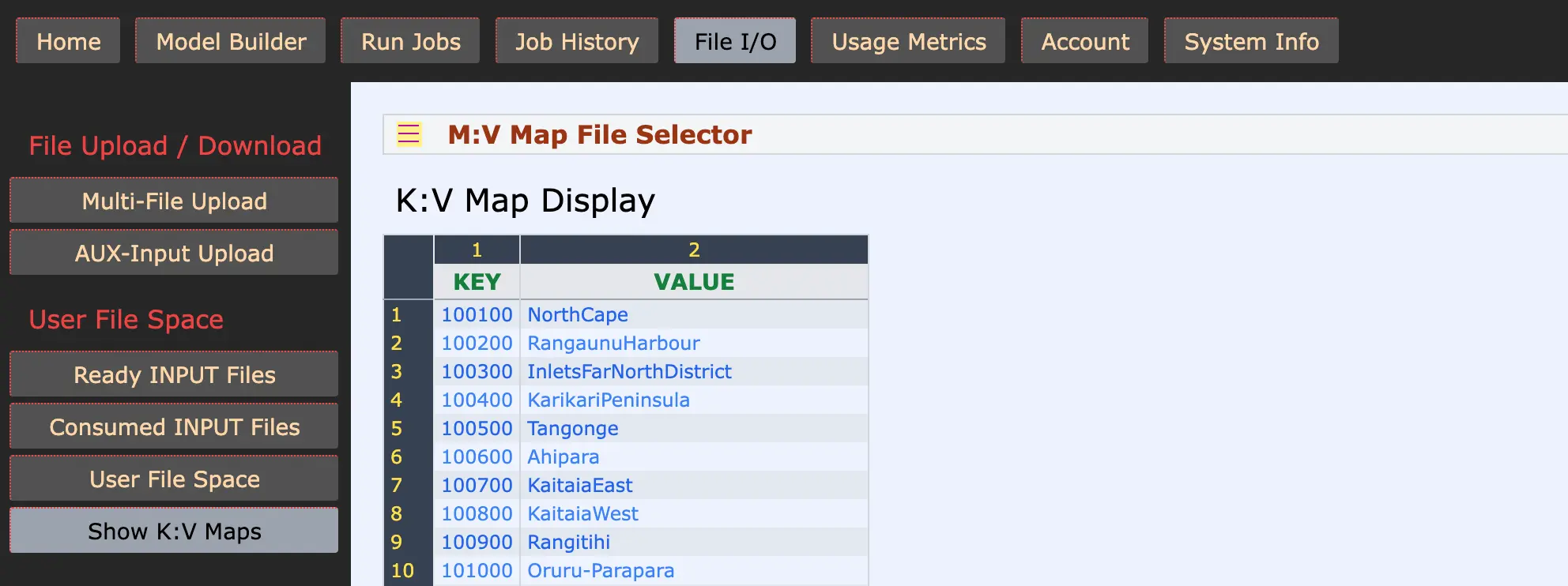Viewport: 1568px width, 586px height.
Task: Click key 100800
Action: (477, 513)
